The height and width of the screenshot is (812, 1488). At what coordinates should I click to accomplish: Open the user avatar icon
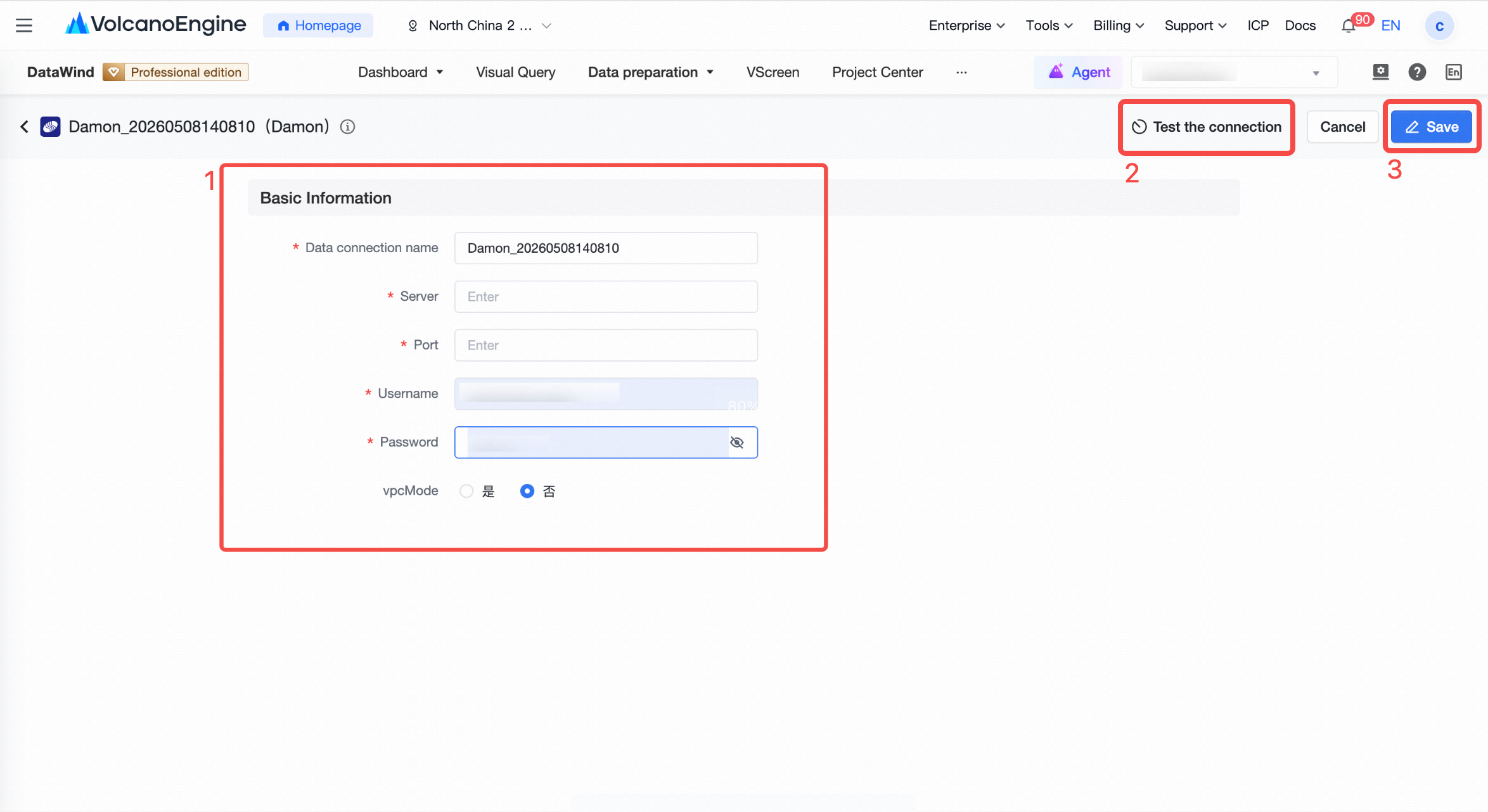click(1439, 26)
